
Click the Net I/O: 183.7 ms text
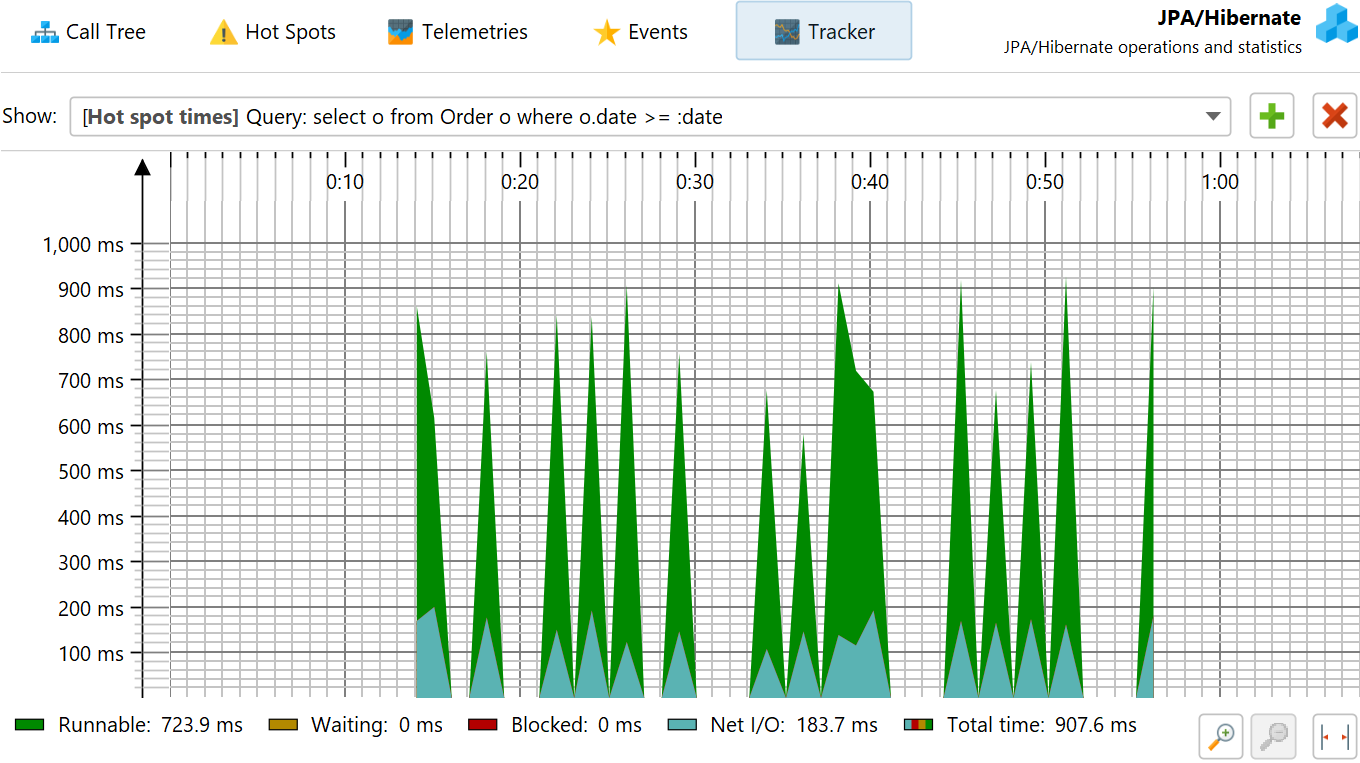794,725
